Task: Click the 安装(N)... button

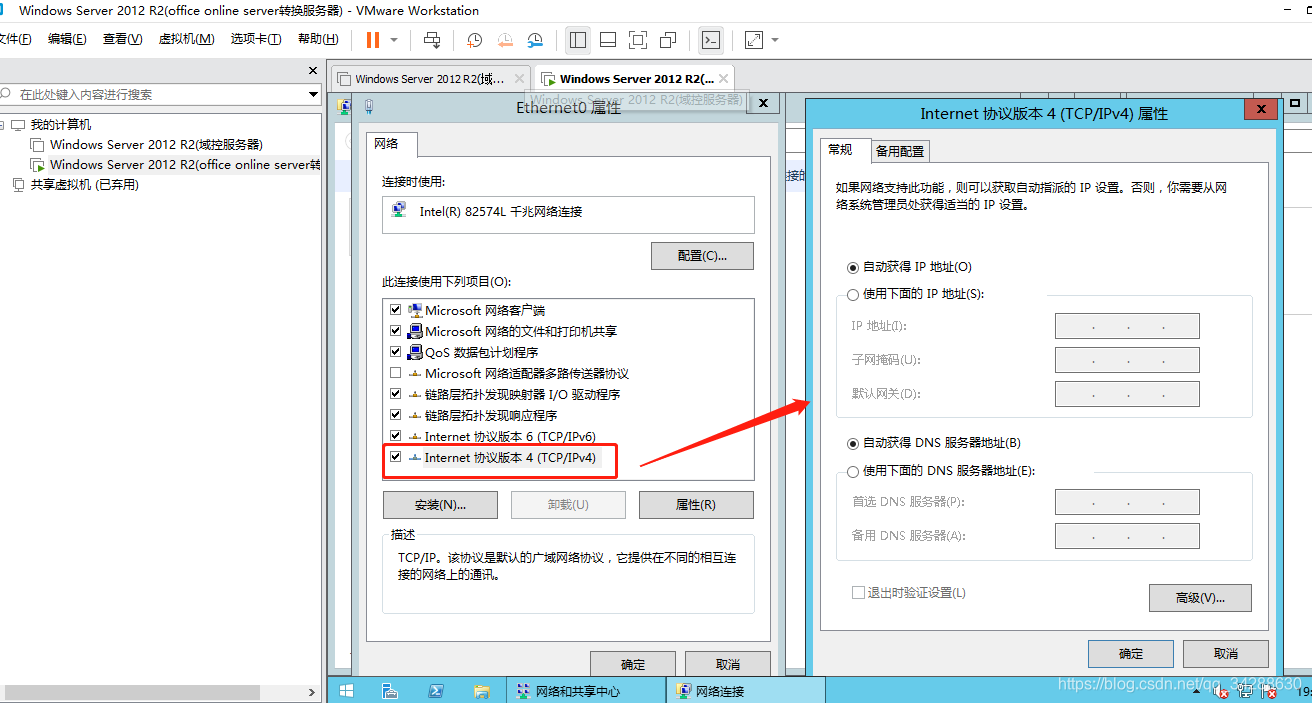Action: click(x=440, y=505)
